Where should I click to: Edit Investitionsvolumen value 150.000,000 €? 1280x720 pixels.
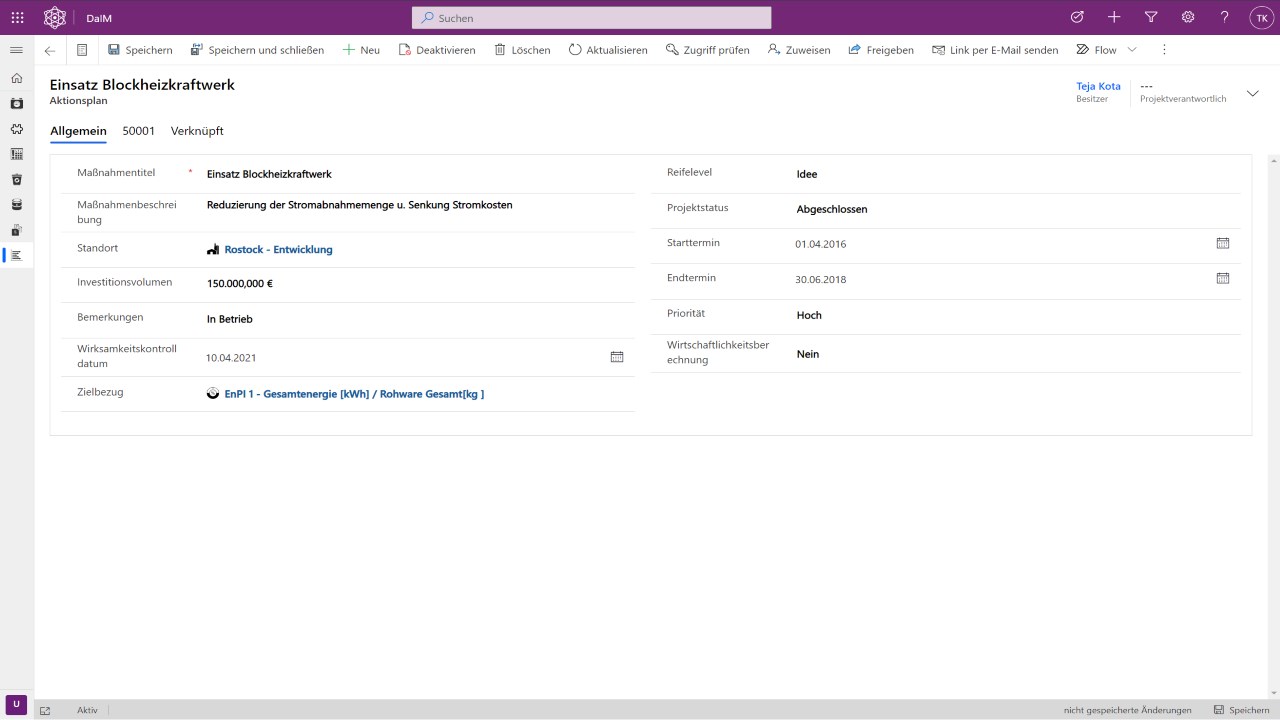[418, 283]
